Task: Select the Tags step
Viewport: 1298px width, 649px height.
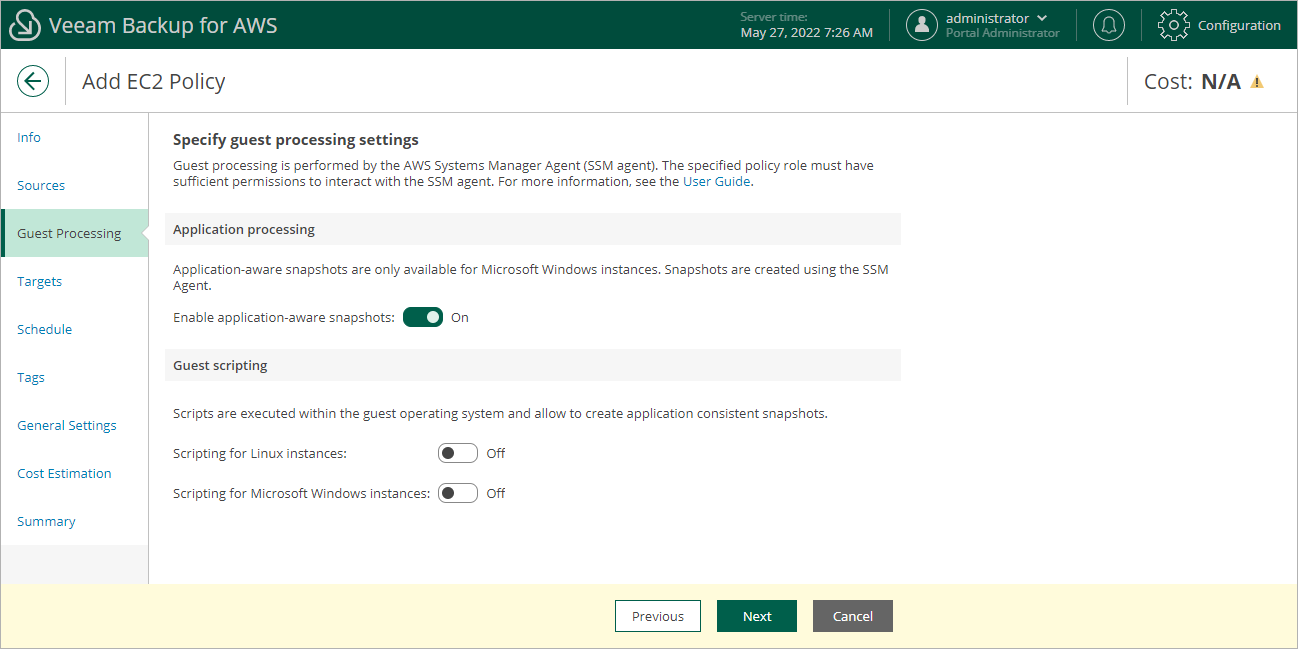Action: click(31, 377)
